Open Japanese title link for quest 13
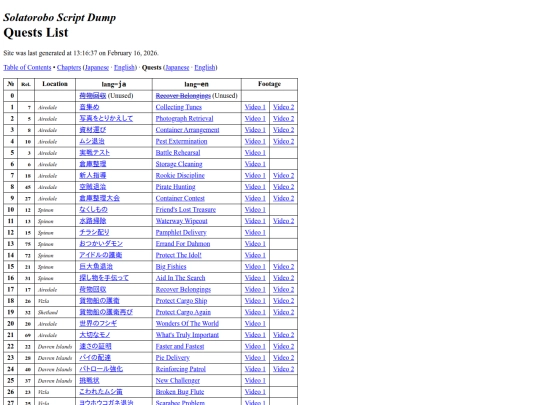 pyautogui.click(x=101, y=244)
